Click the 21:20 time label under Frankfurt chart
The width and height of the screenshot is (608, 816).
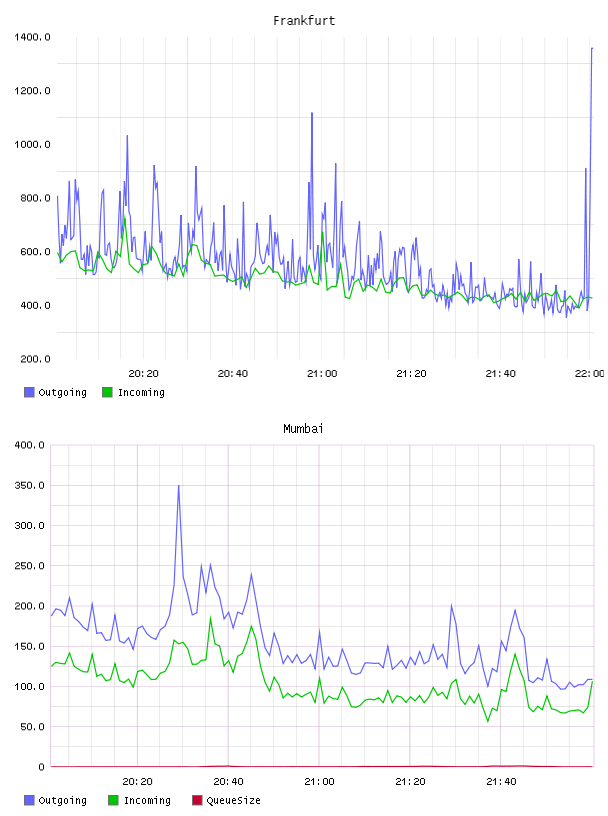[x=411, y=374]
